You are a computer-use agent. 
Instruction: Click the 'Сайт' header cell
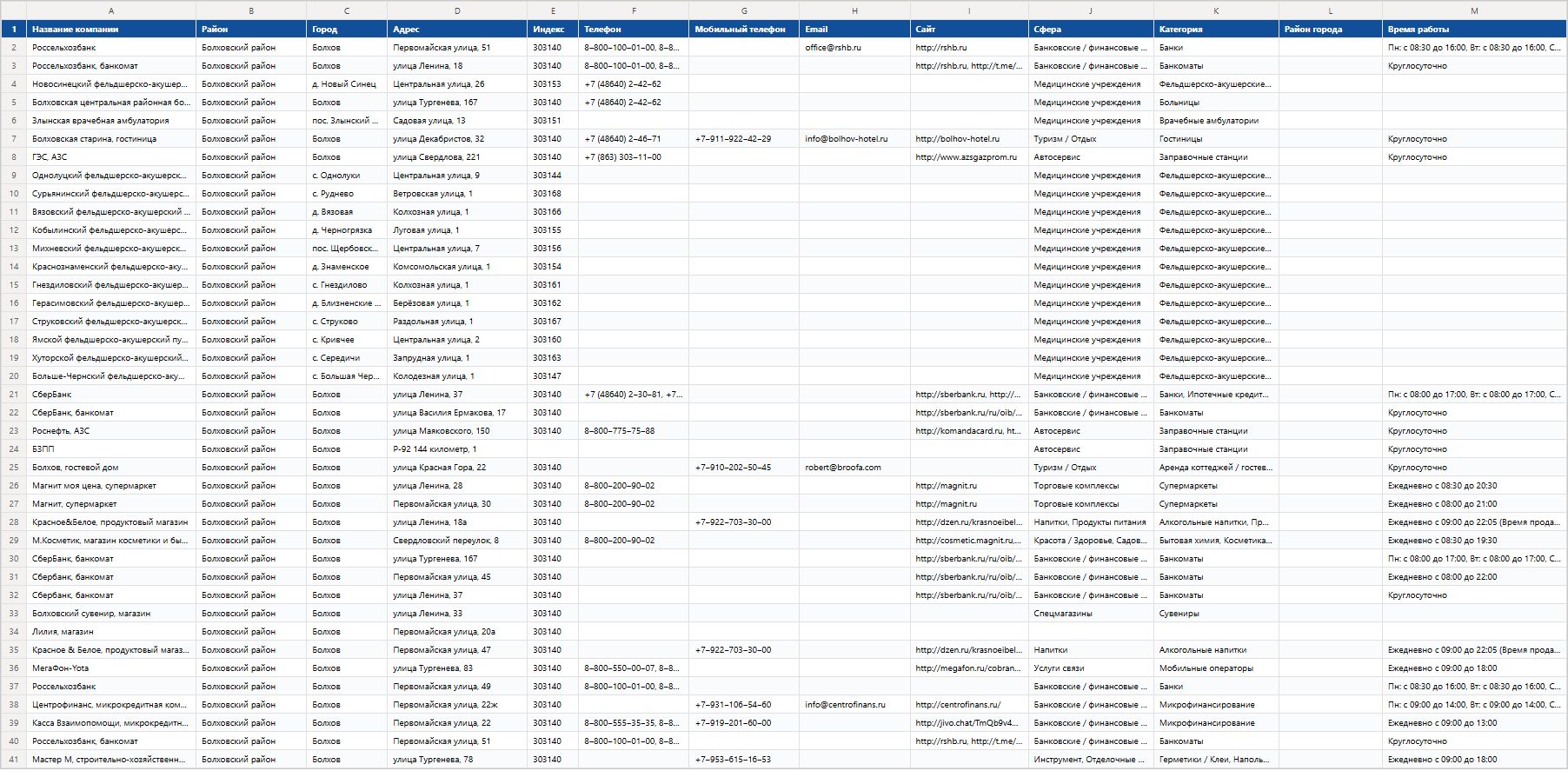click(969, 30)
